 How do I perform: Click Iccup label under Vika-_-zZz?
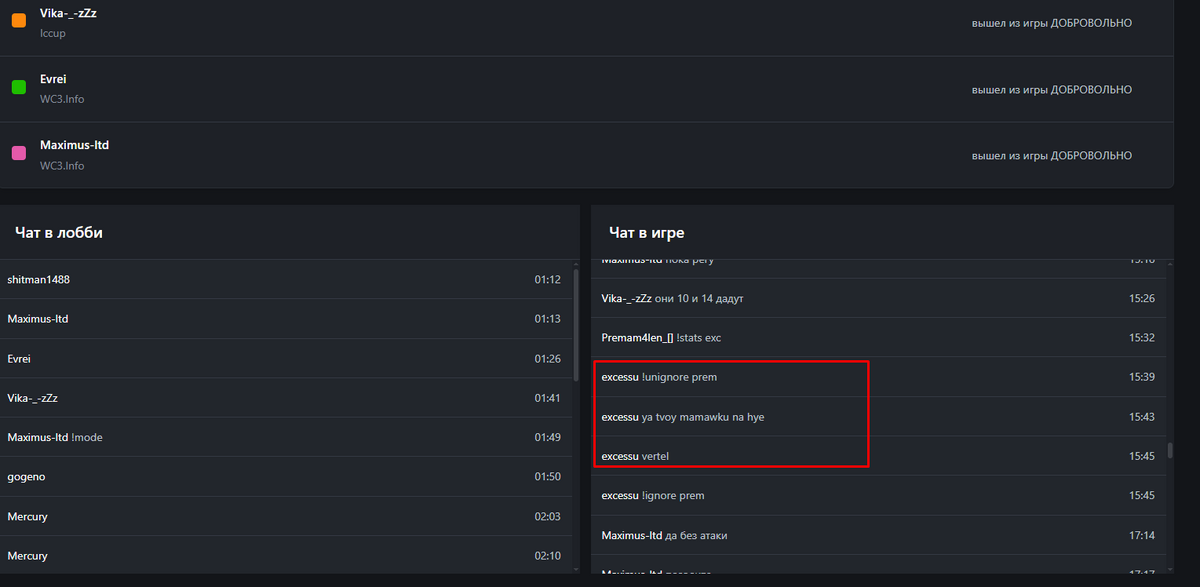coord(53,34)
